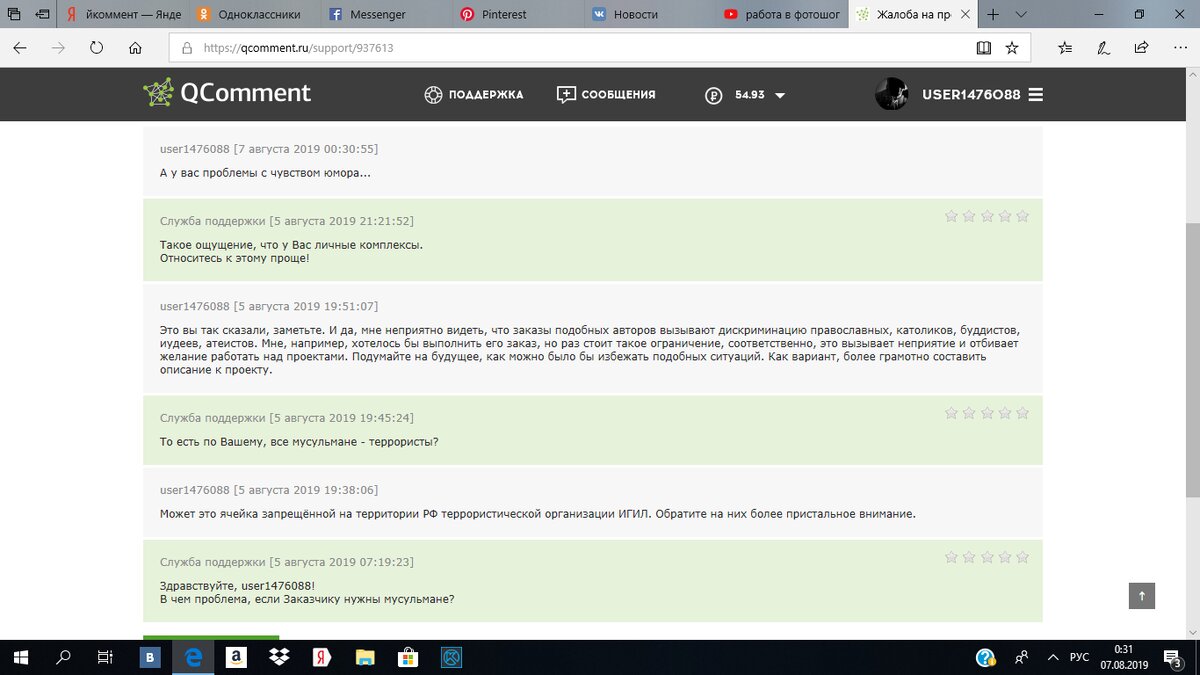
Task: Go forward in the browser
Action: [x=58, y=47]
